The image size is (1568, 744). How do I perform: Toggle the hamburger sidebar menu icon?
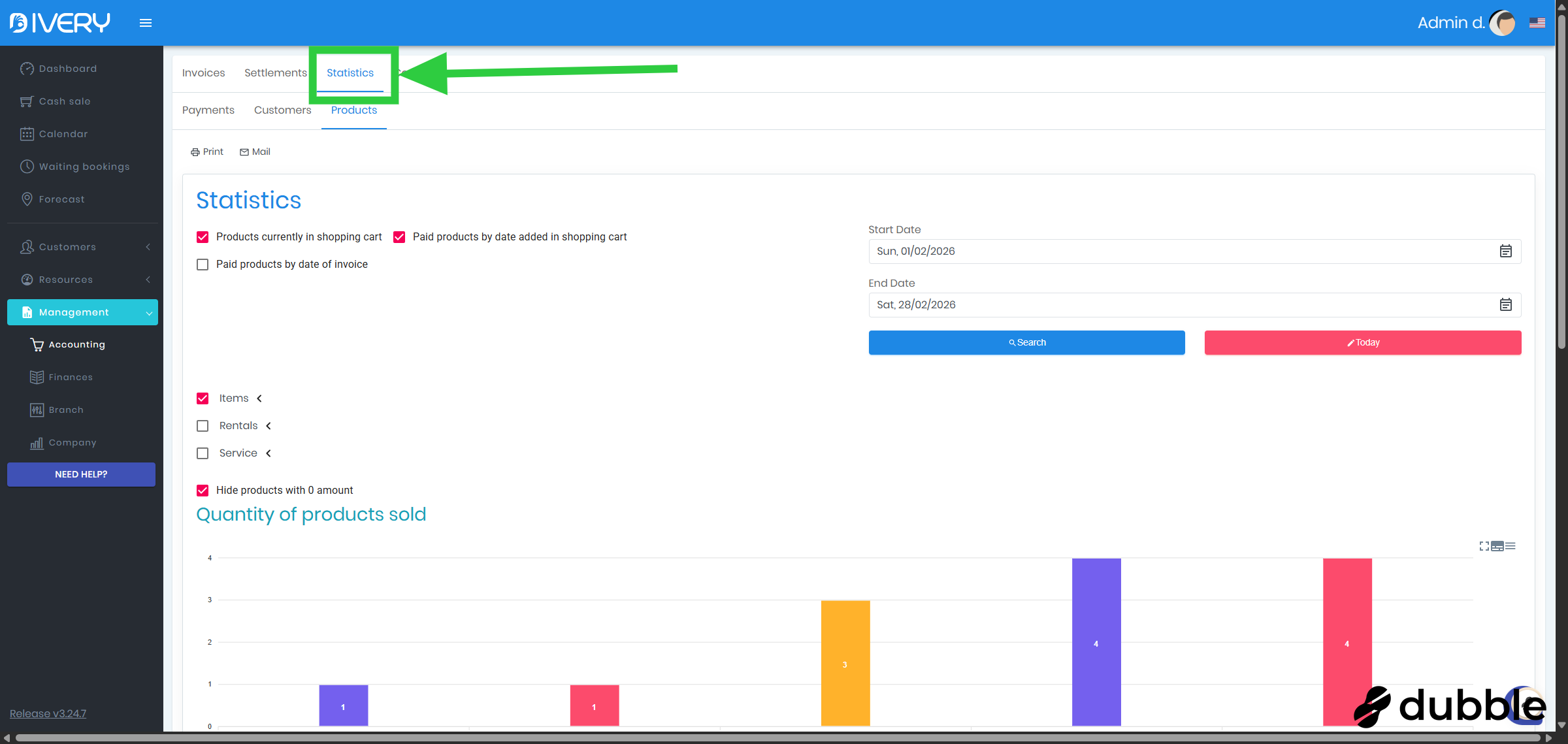(145, 23)
